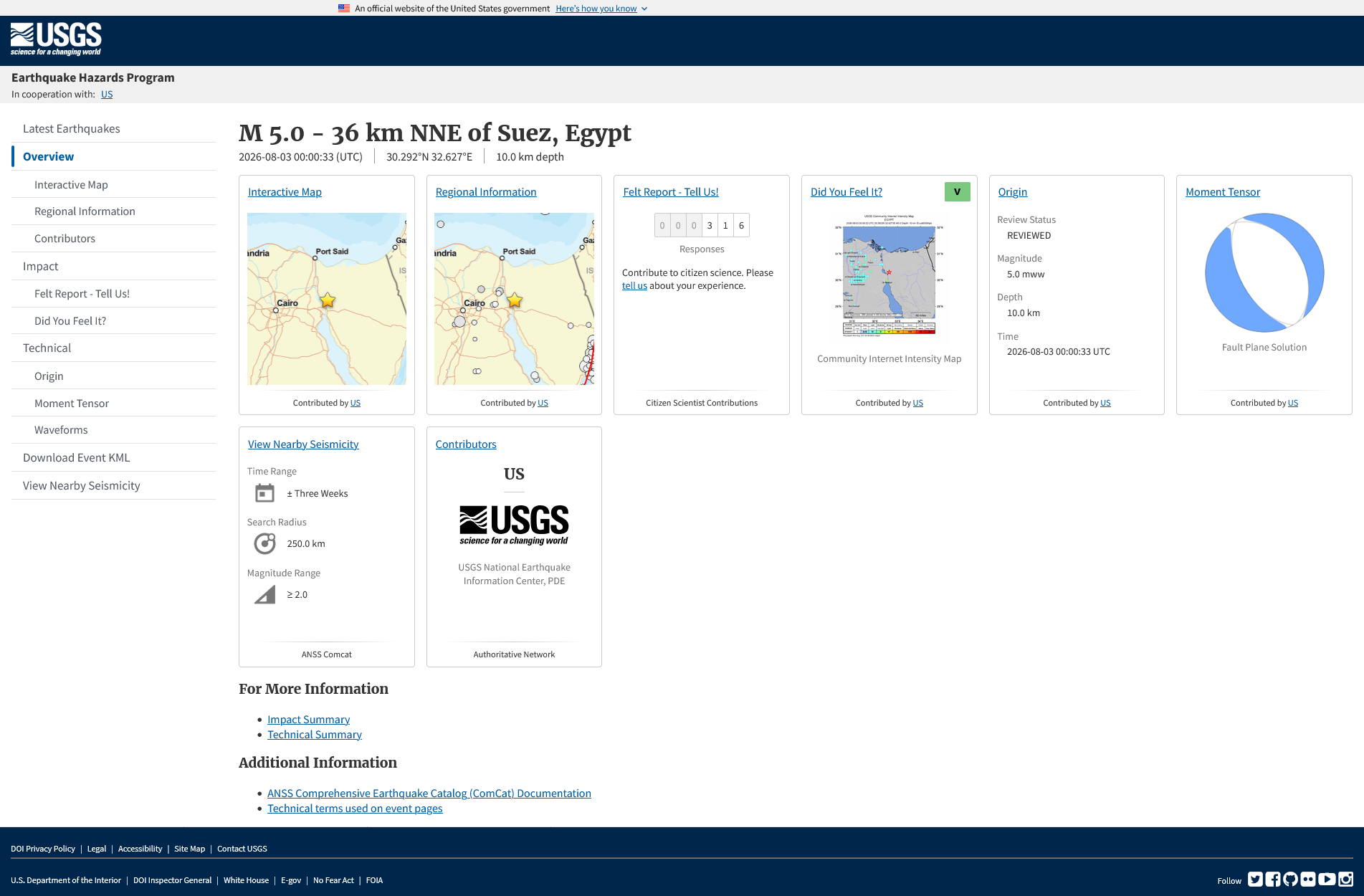
Task: Click the "tell us" link
Action: tap(634, 286)
